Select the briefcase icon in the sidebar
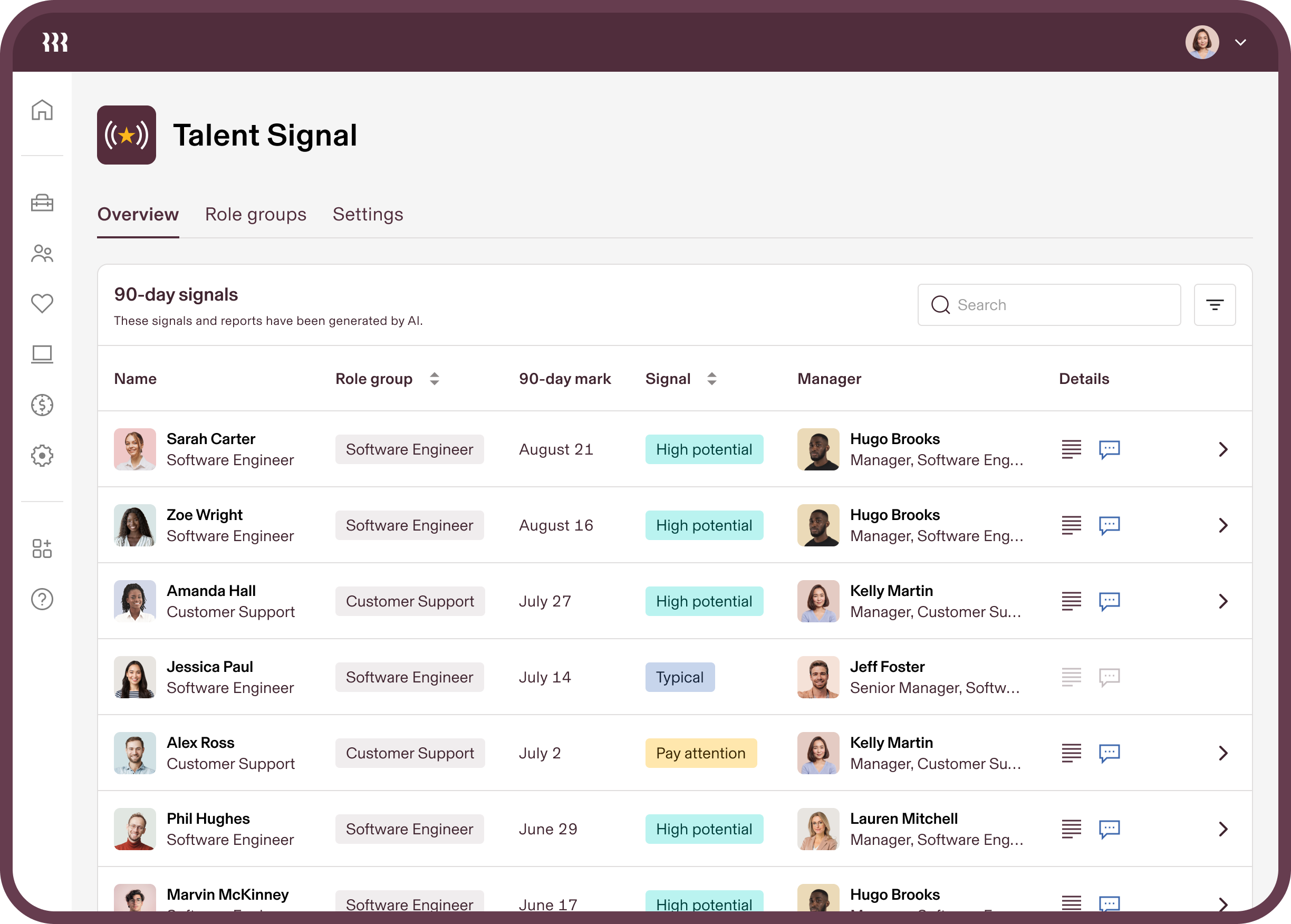Image resolution: width=1291 pixels, height=924 pixels. [x=43, y=203]
